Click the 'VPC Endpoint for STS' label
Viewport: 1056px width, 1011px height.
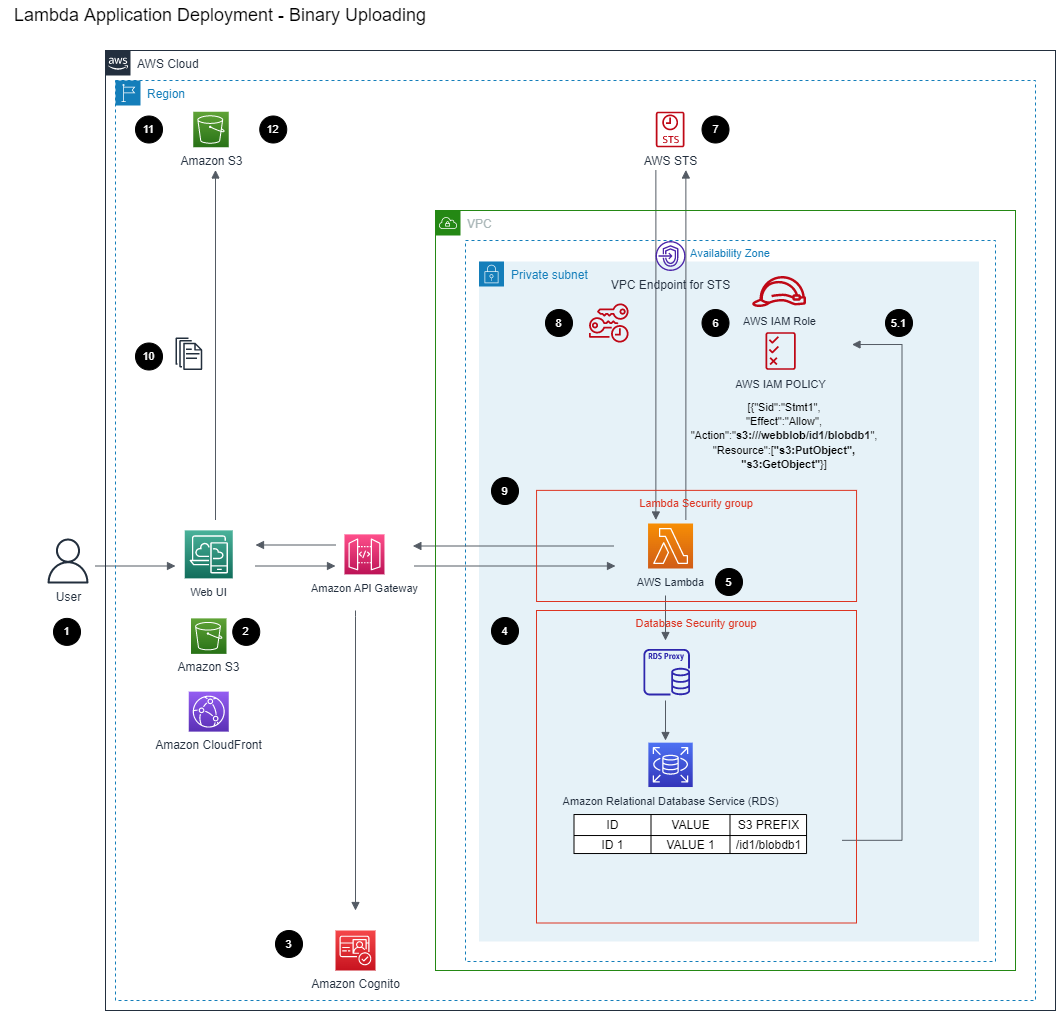click(x=670, y=285)
